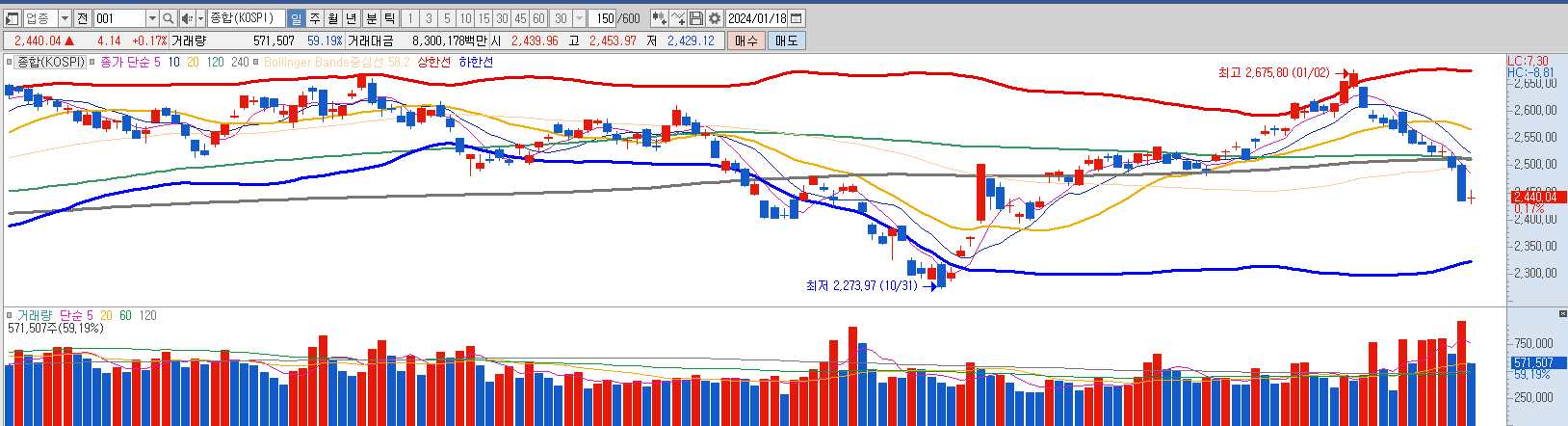Click the speaker sound icon

tap(187, 18)
